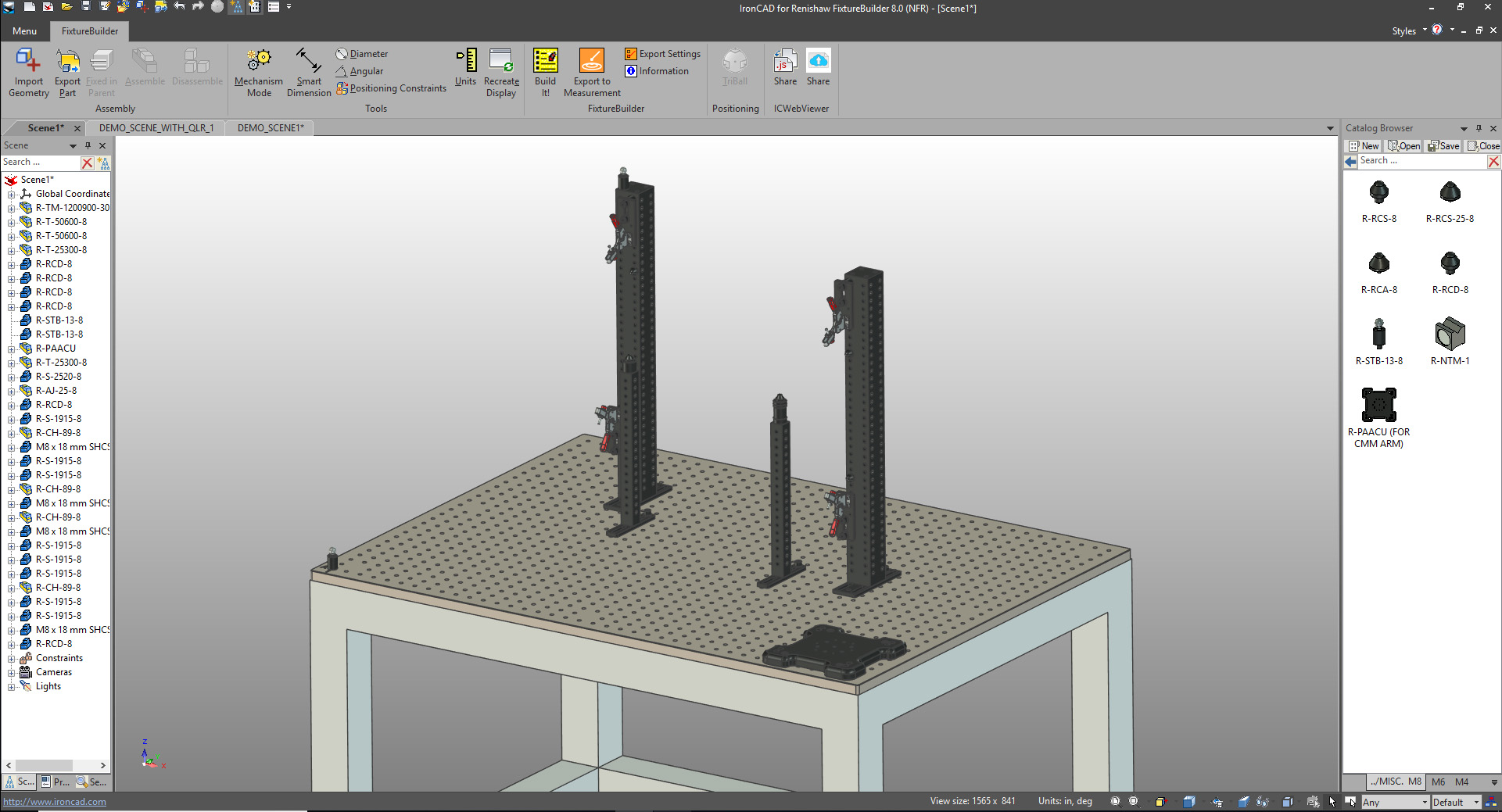Choose the Diameter dimension tool

pos(361,54)
